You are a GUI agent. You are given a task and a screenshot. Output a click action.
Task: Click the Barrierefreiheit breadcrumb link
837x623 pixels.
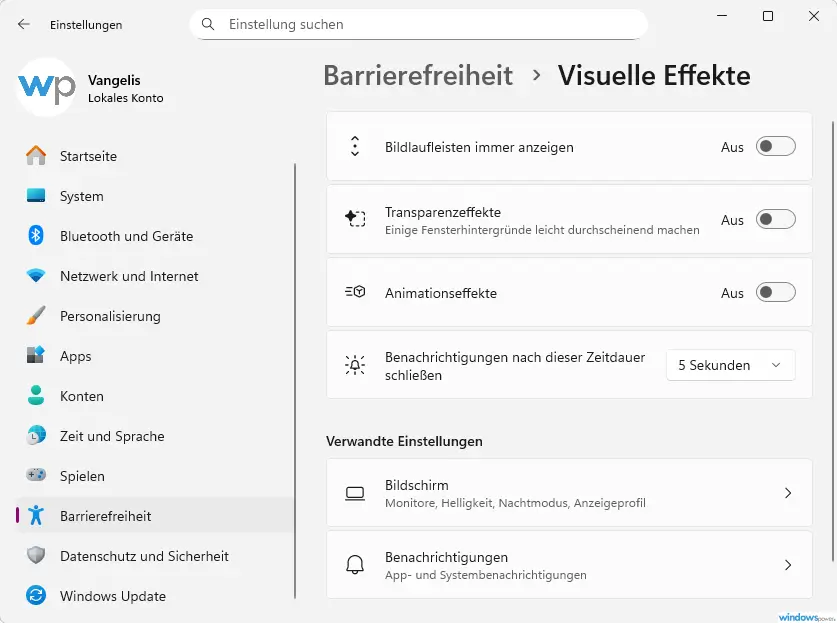(418, 75)
